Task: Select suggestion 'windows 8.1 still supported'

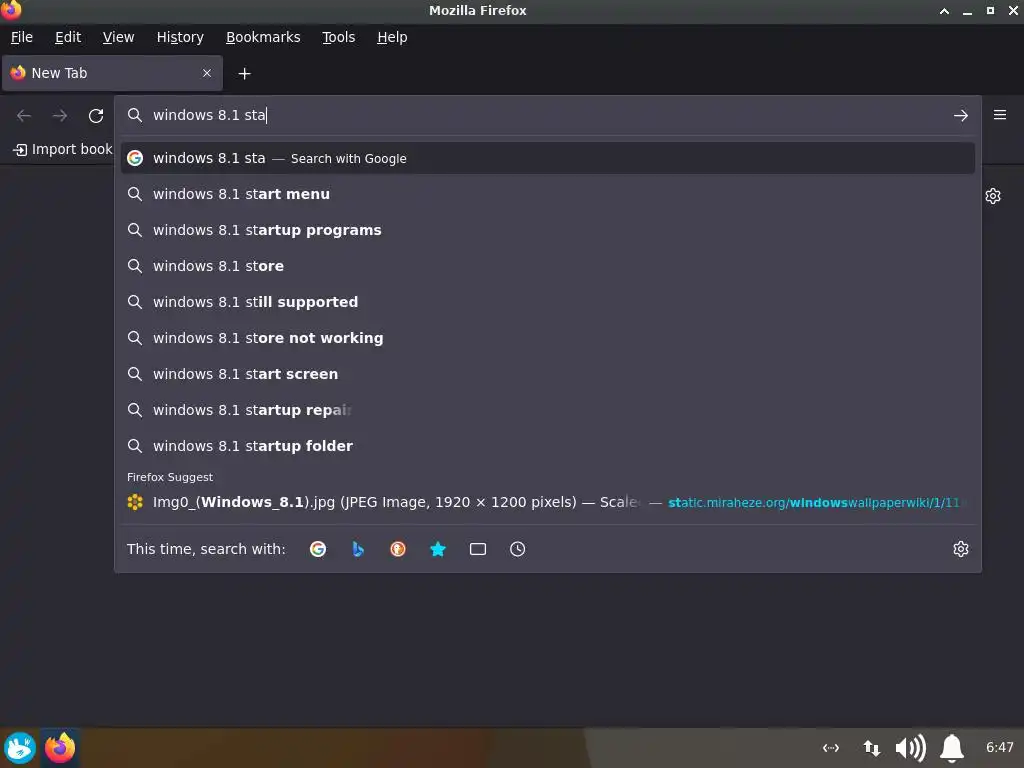Action: coord(547,302)
